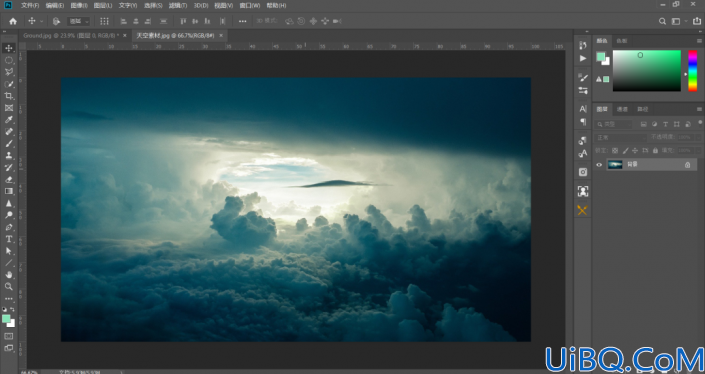The width and height of the screenshot is (705, 374).
Task: Open the 图像(I) menu
Action: click(79, 5)
